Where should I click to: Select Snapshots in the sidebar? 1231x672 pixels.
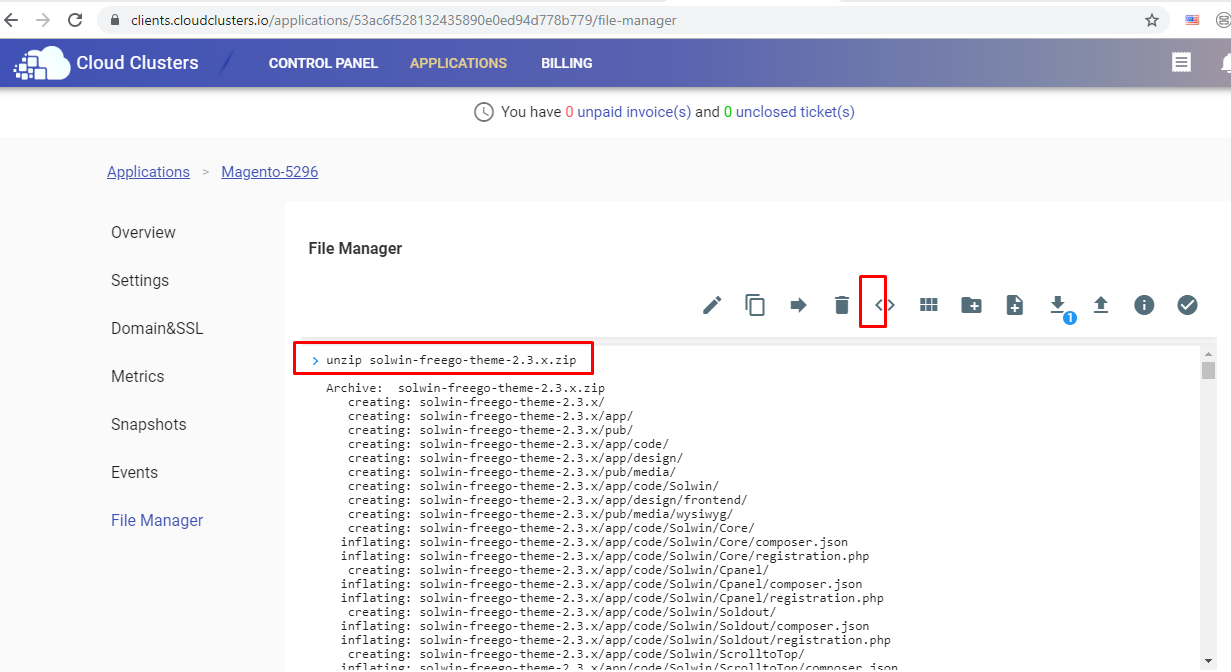(149, 424)
